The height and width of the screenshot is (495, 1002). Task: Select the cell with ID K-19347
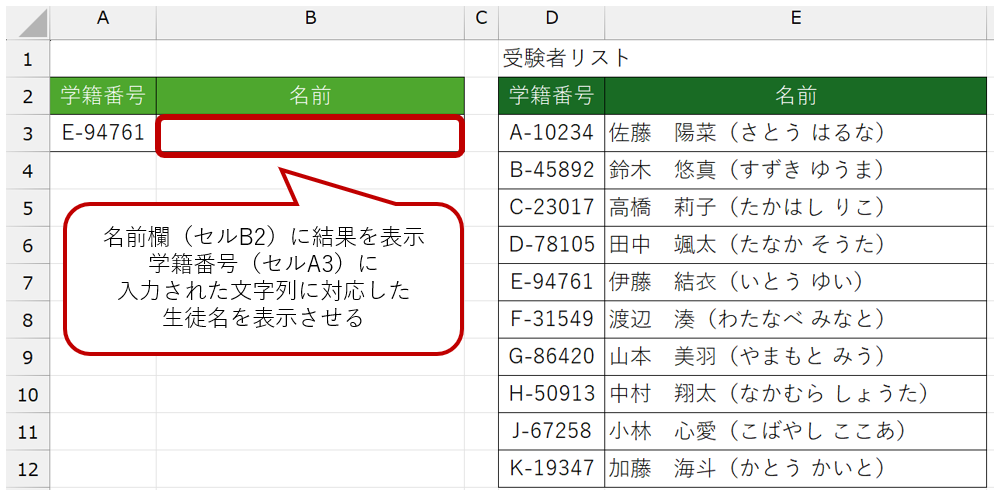(551, 468)
